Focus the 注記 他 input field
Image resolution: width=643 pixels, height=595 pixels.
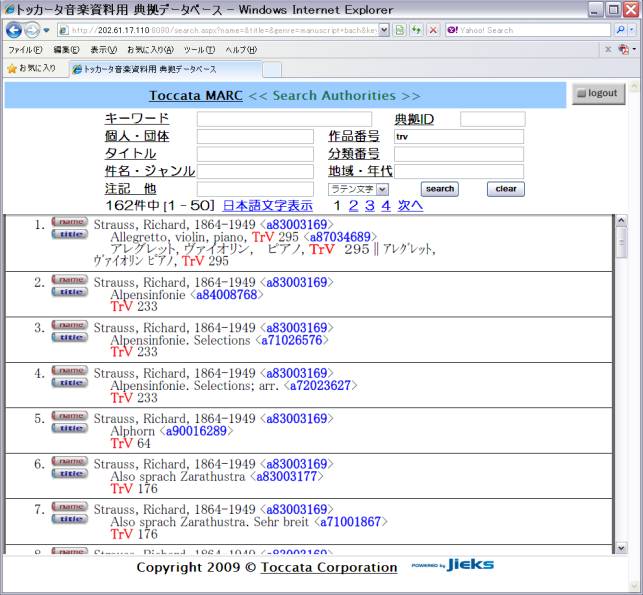(255, 189)
